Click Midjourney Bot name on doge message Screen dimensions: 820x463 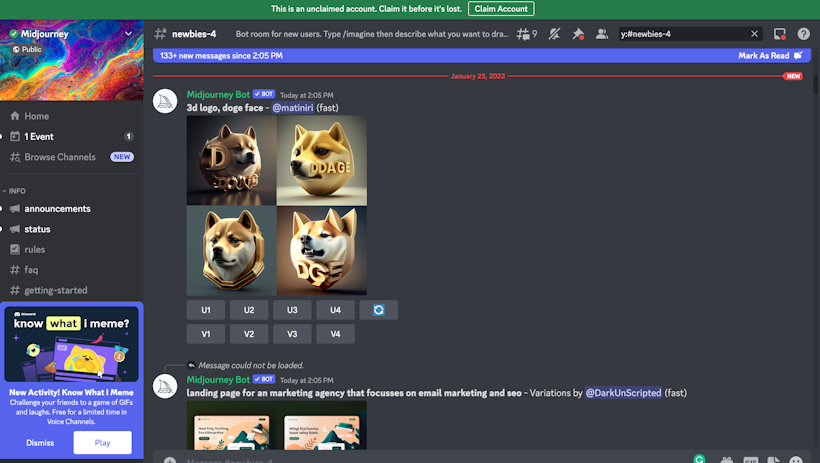click(x=218, y=95)
